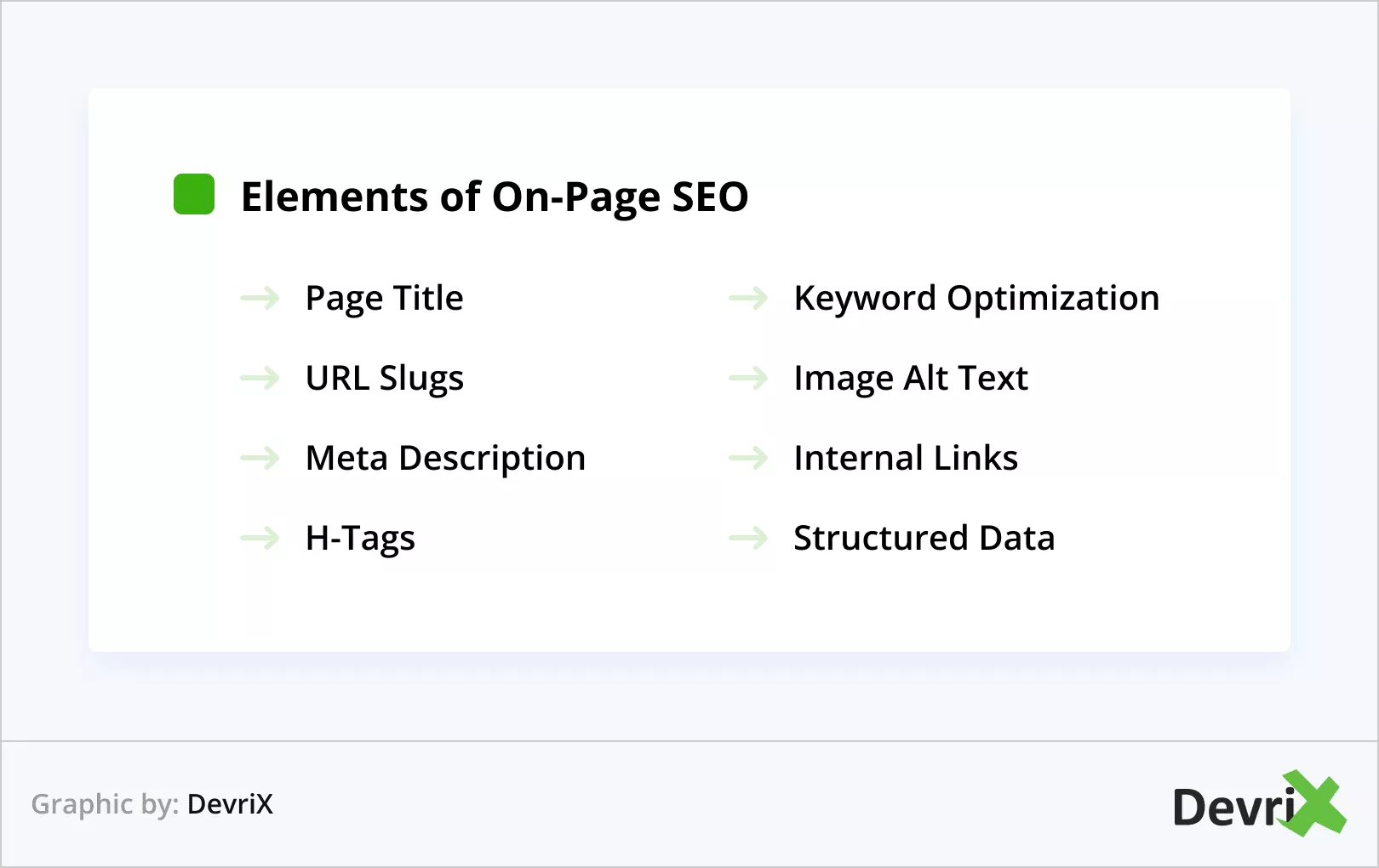
Task: Select the Structured Data item
Action: coord(924,539)
